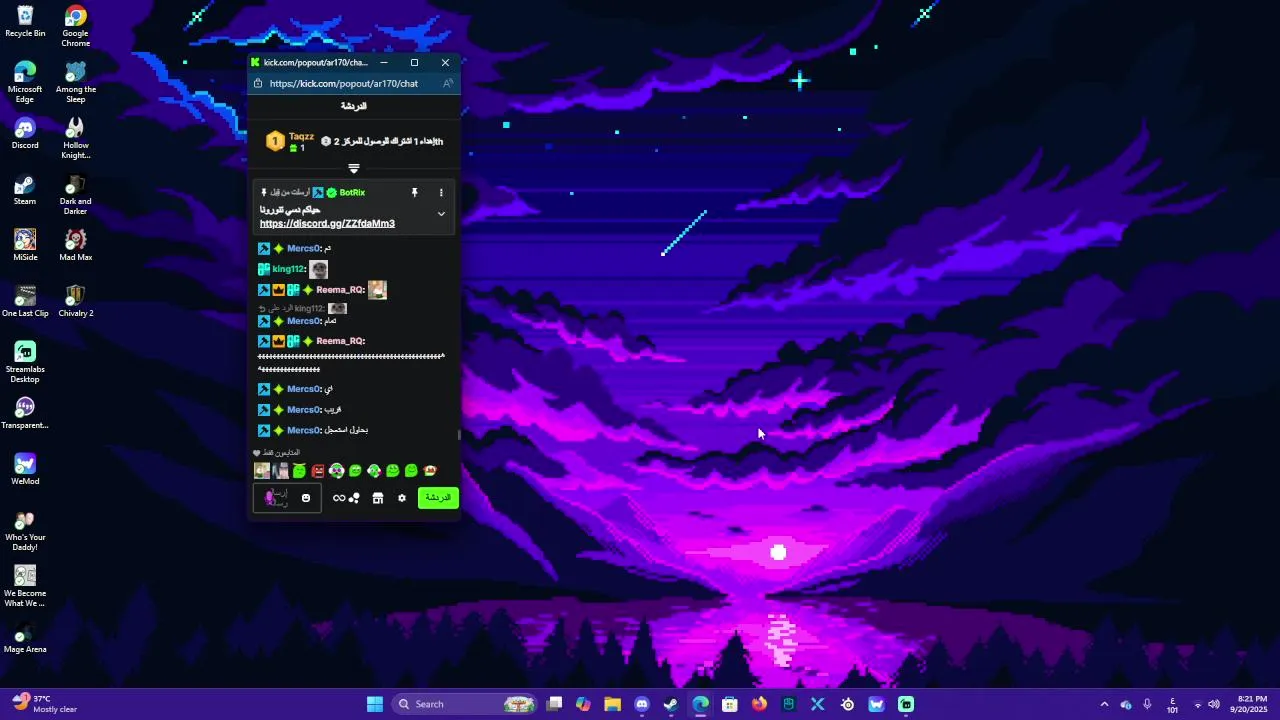Click the chat message input field
1280x720 pixels.
(287, 498)
